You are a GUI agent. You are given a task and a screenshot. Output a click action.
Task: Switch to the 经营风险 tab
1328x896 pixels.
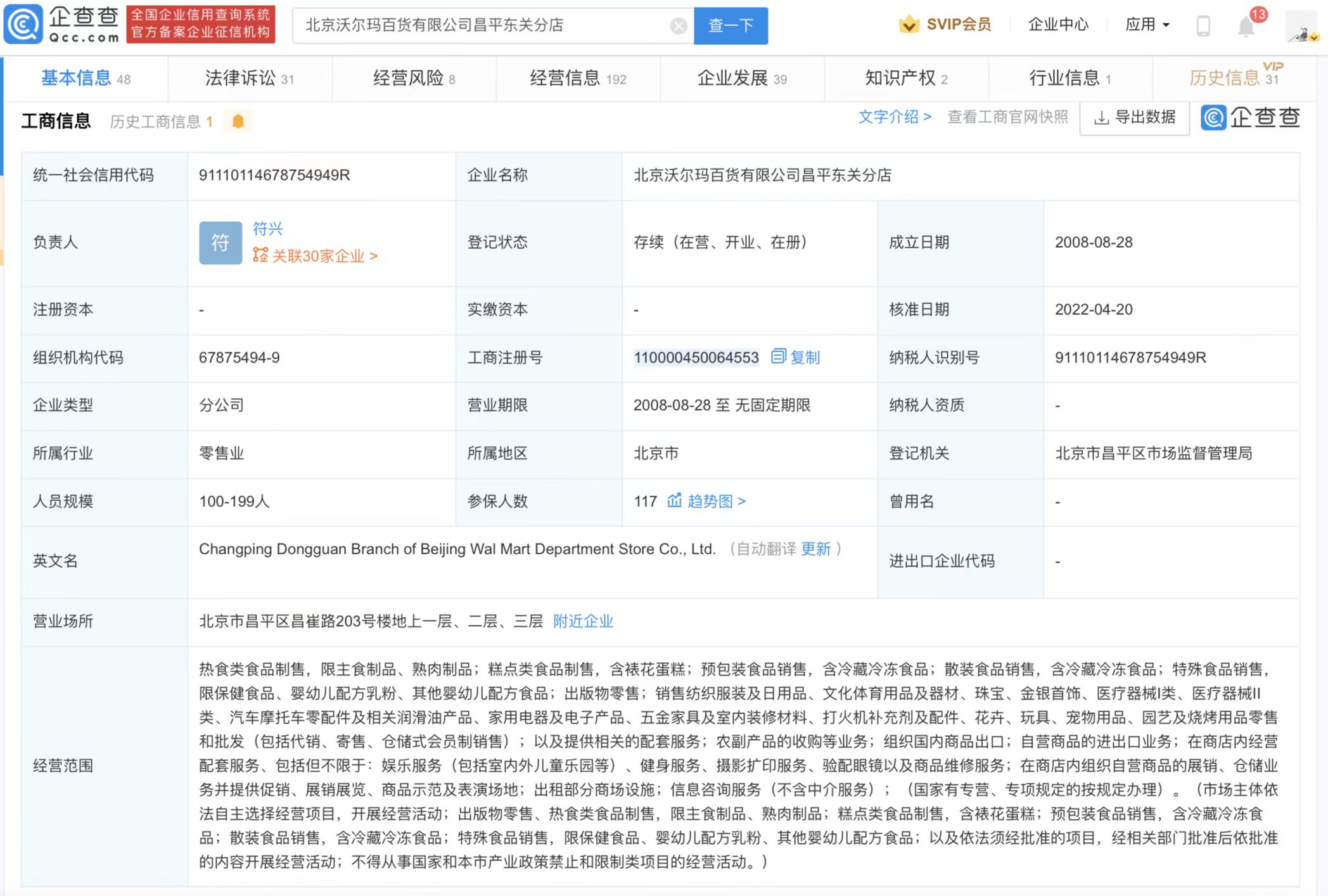(414, 79)
